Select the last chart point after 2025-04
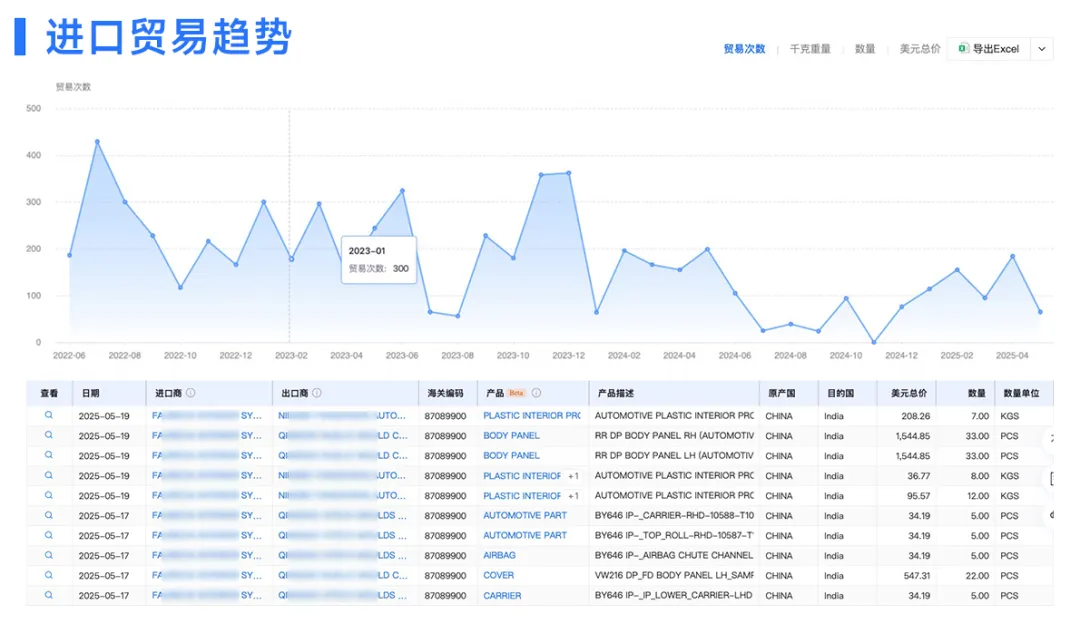This screenshot has width=1080, height=624. (x=1040, y=312)
